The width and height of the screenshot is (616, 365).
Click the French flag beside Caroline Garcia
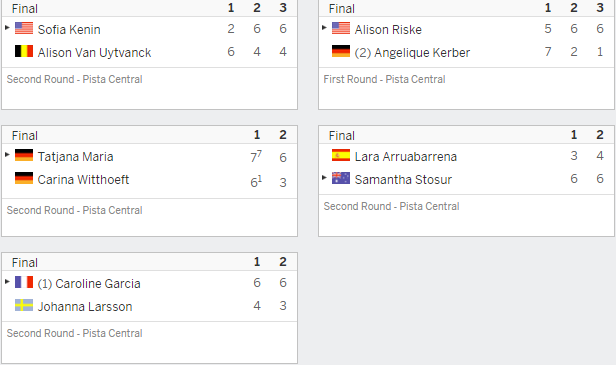pos(24,282)
